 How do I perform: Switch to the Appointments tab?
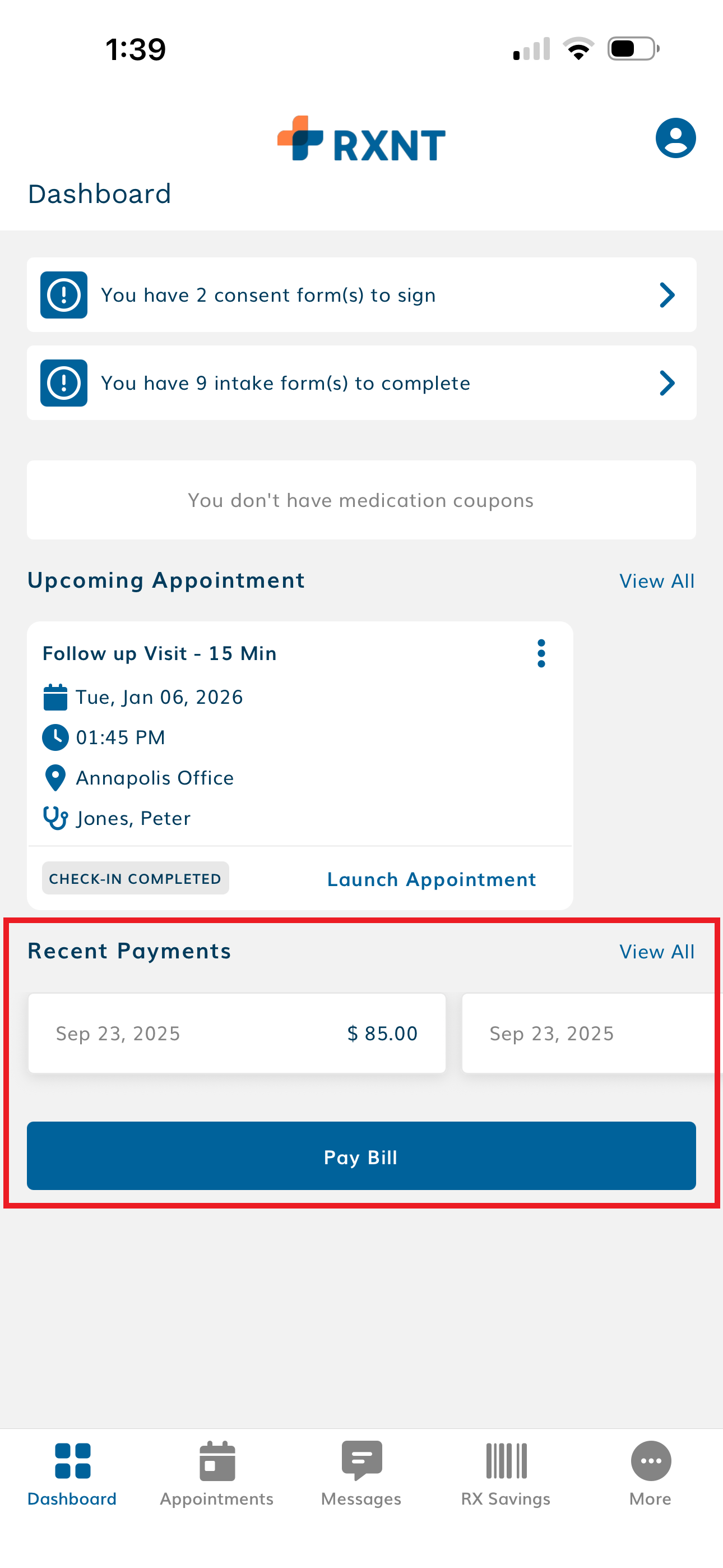(x=217, y=1472)
